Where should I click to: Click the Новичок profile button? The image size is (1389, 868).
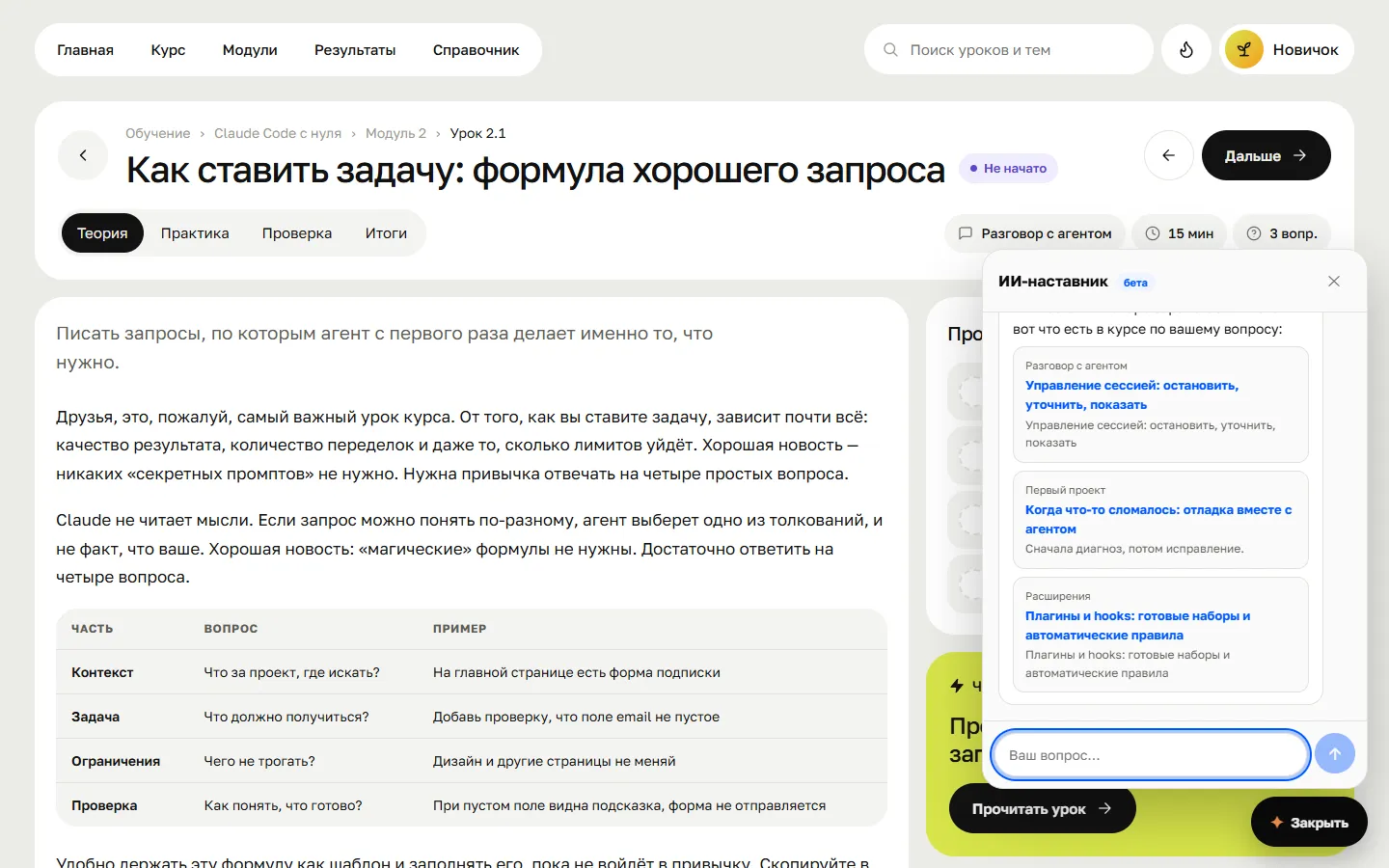click(1287, 49)
